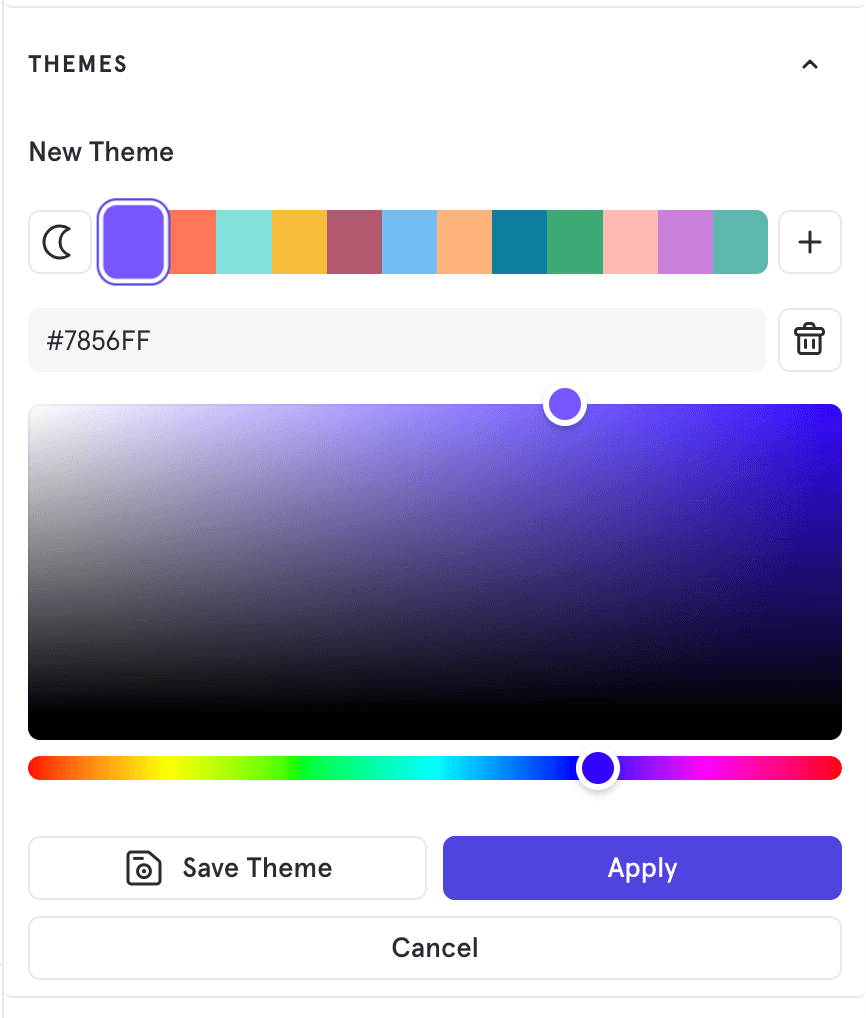This screenshot has height=1018, width=866.
Task: Click the camera icon on Save Theme
Action: [146, 868]
